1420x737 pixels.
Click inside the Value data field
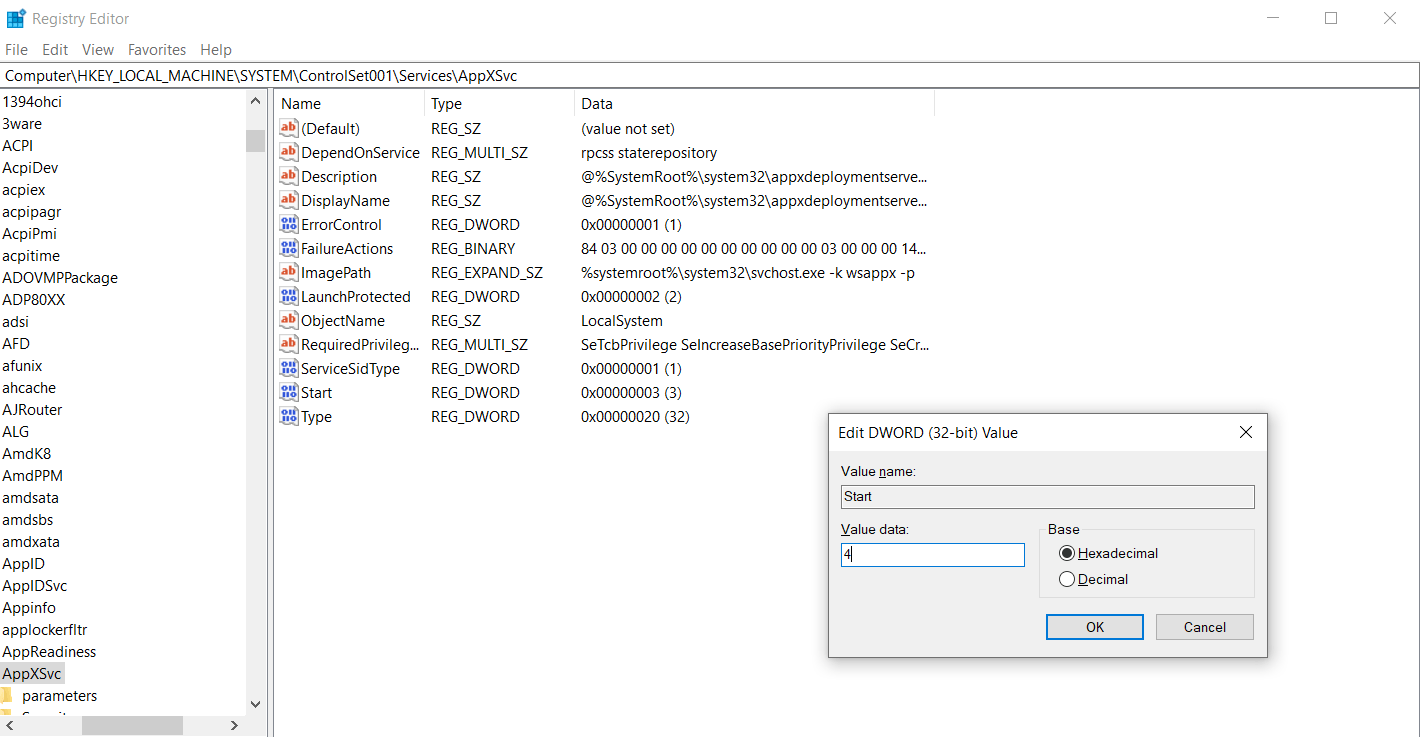(x=932, y=555)
